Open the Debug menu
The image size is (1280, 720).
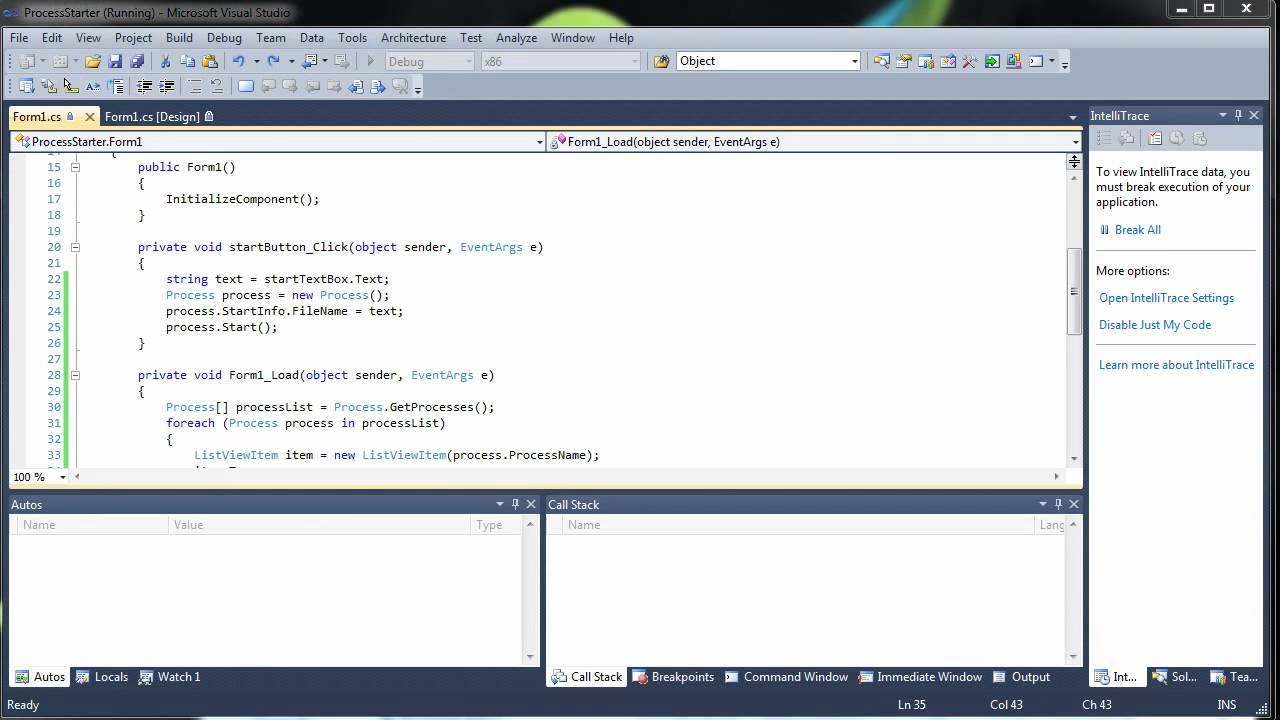pos(224,38)
